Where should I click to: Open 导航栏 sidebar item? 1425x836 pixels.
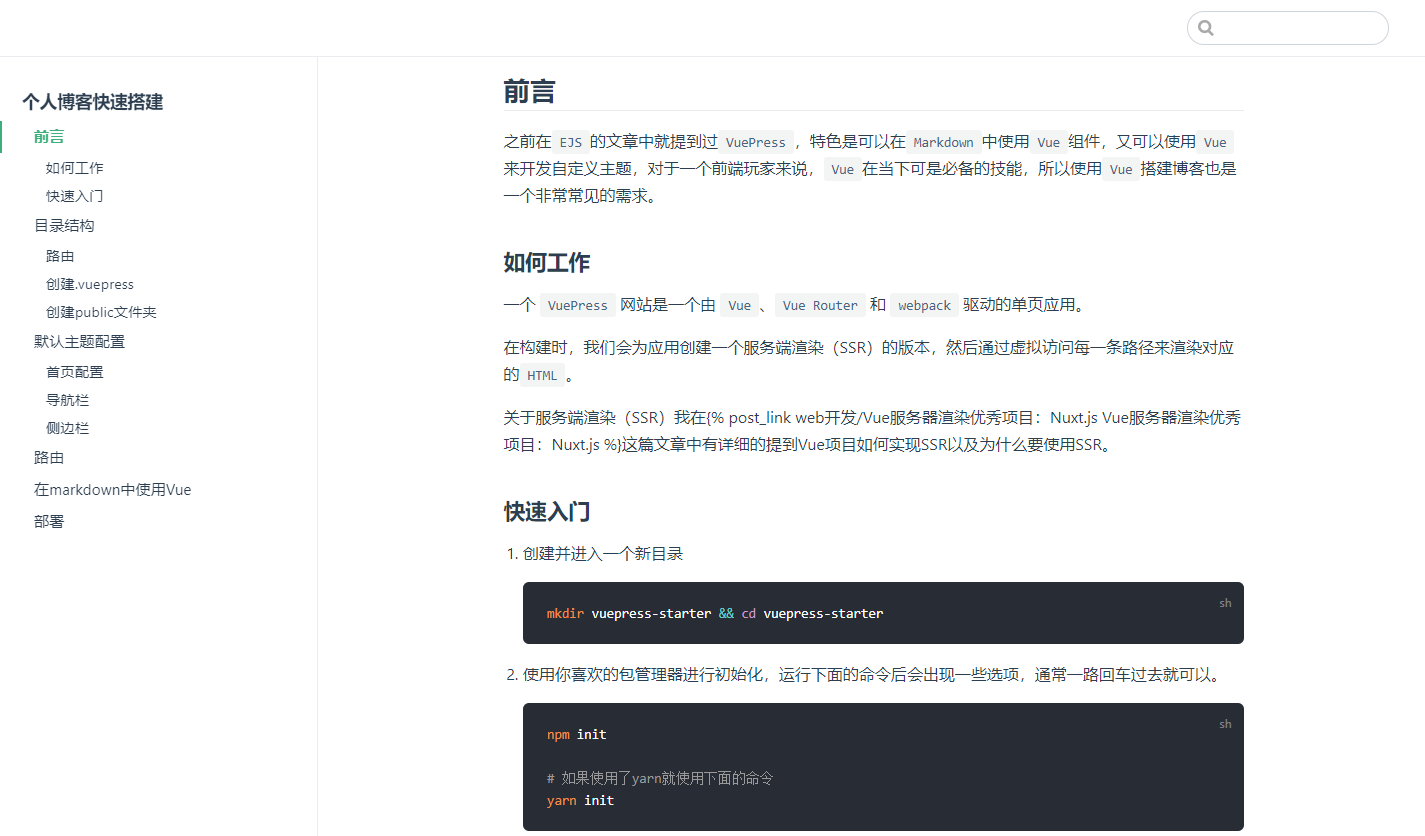(x=68, y=400)
